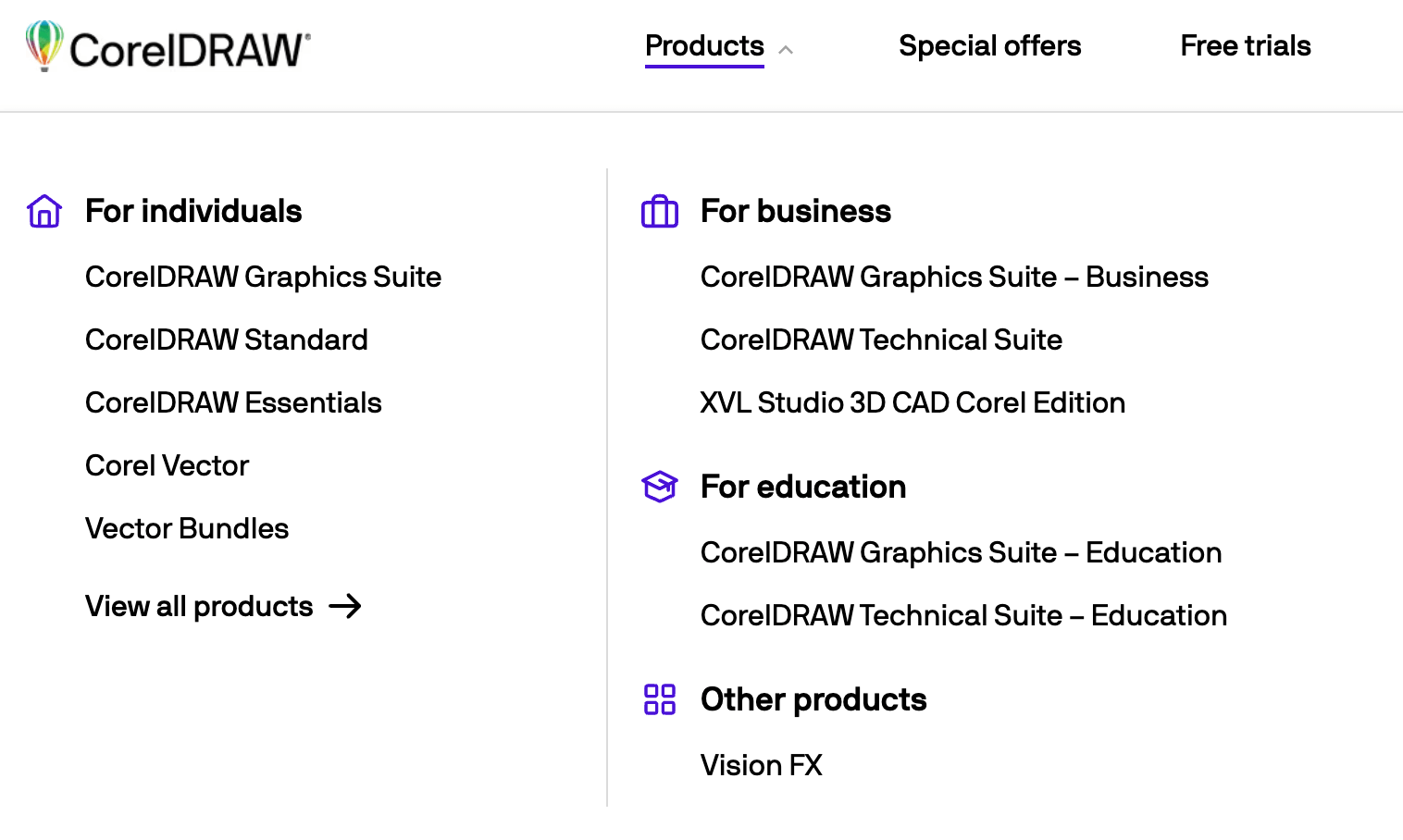Image resolution: width=1403 pixels, height=840 pixels.
Task: Open the Free trials dropdown
Action: [x=1245, y=45]
